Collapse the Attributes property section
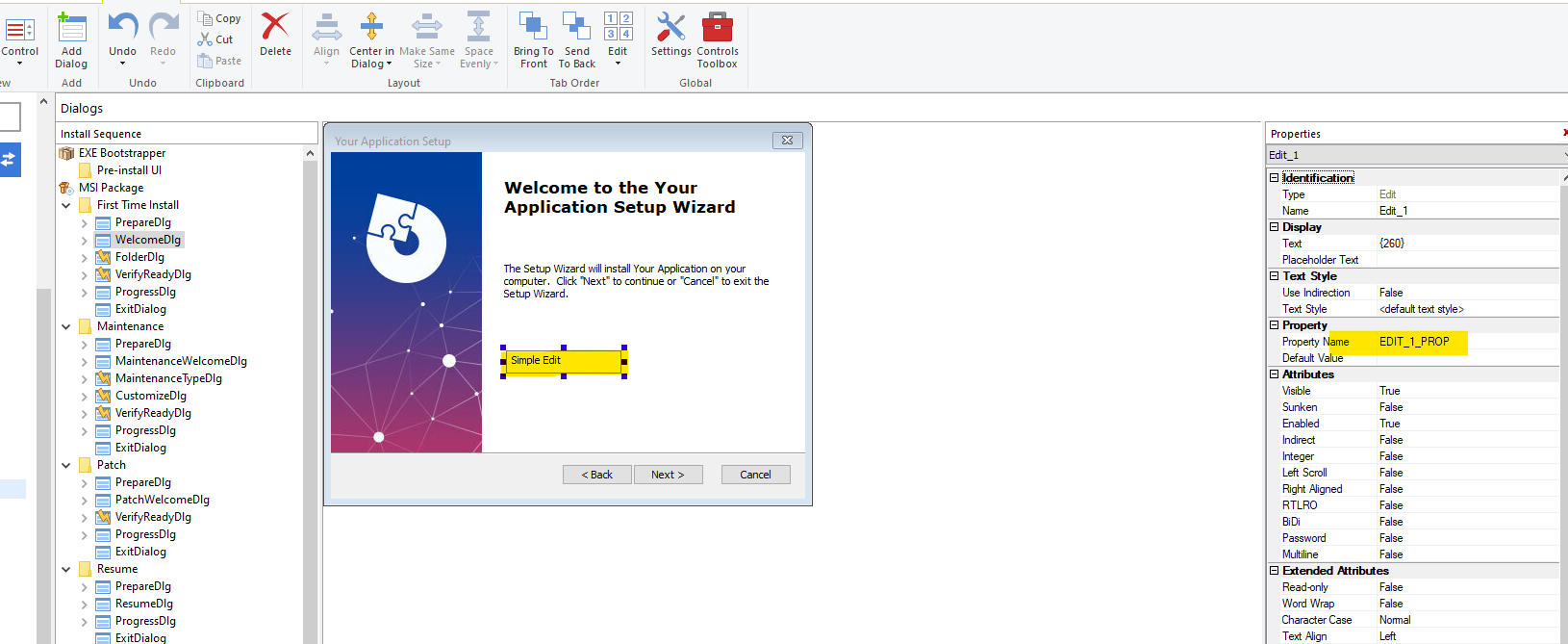 click(x=1275, y=374)
